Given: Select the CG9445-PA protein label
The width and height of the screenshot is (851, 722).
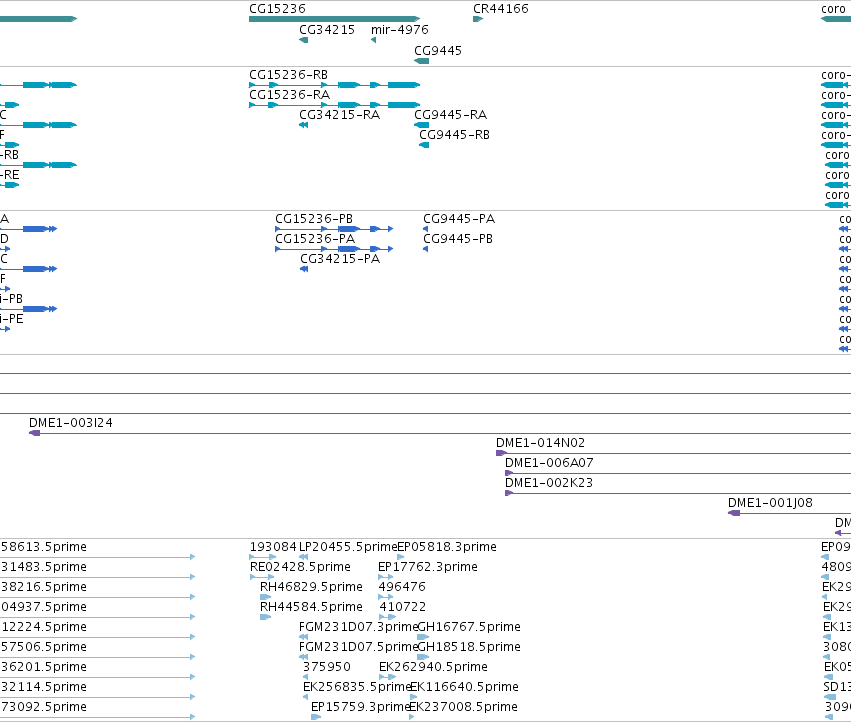Looking at the screenshot, I should click(x=459, y=219).
